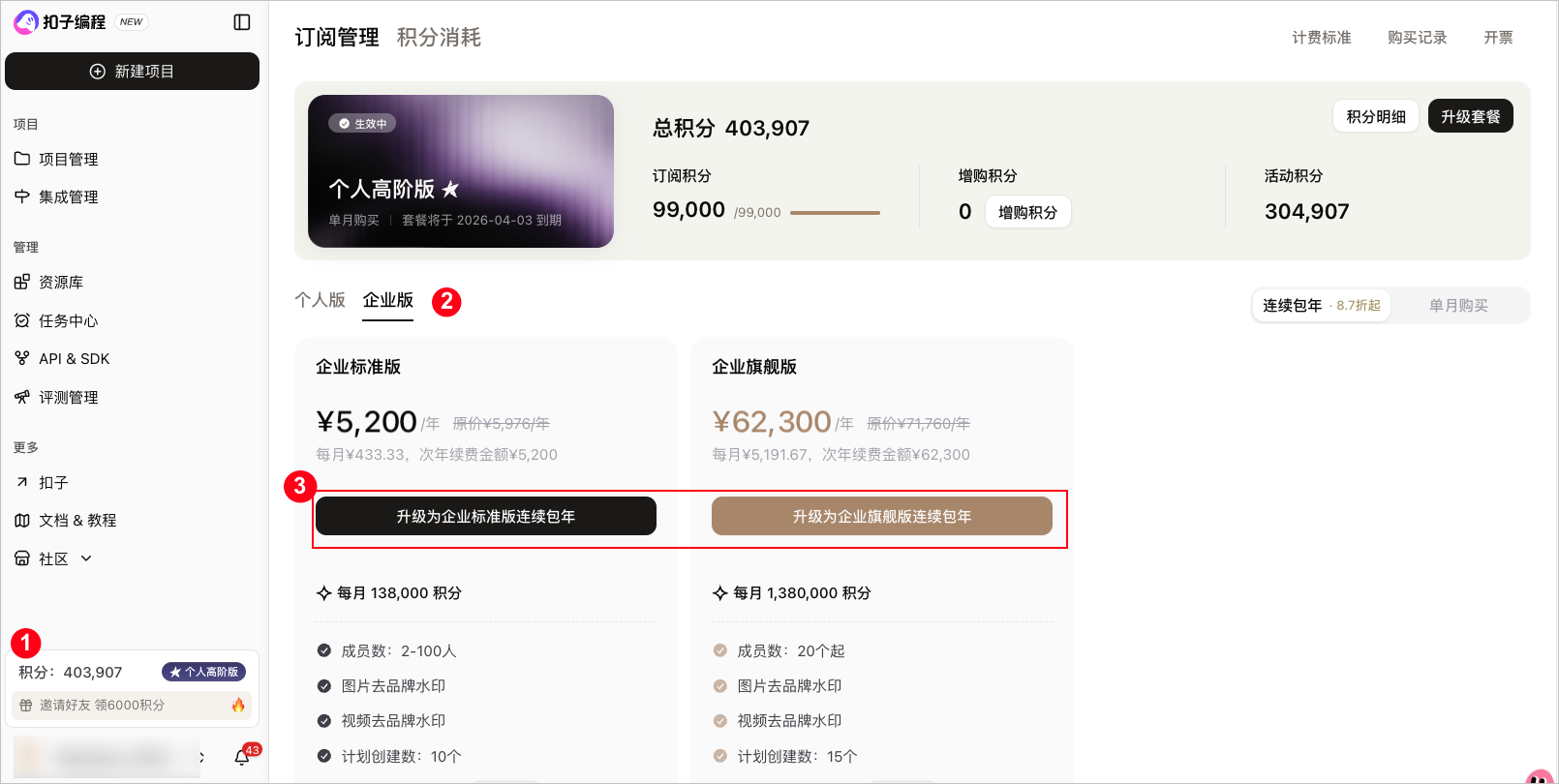Viewport: 1559px width, 784px height.
Task: Click 每月¥433.33，次年续费金额¥5,200 text
Action: [x=437, y=455]
